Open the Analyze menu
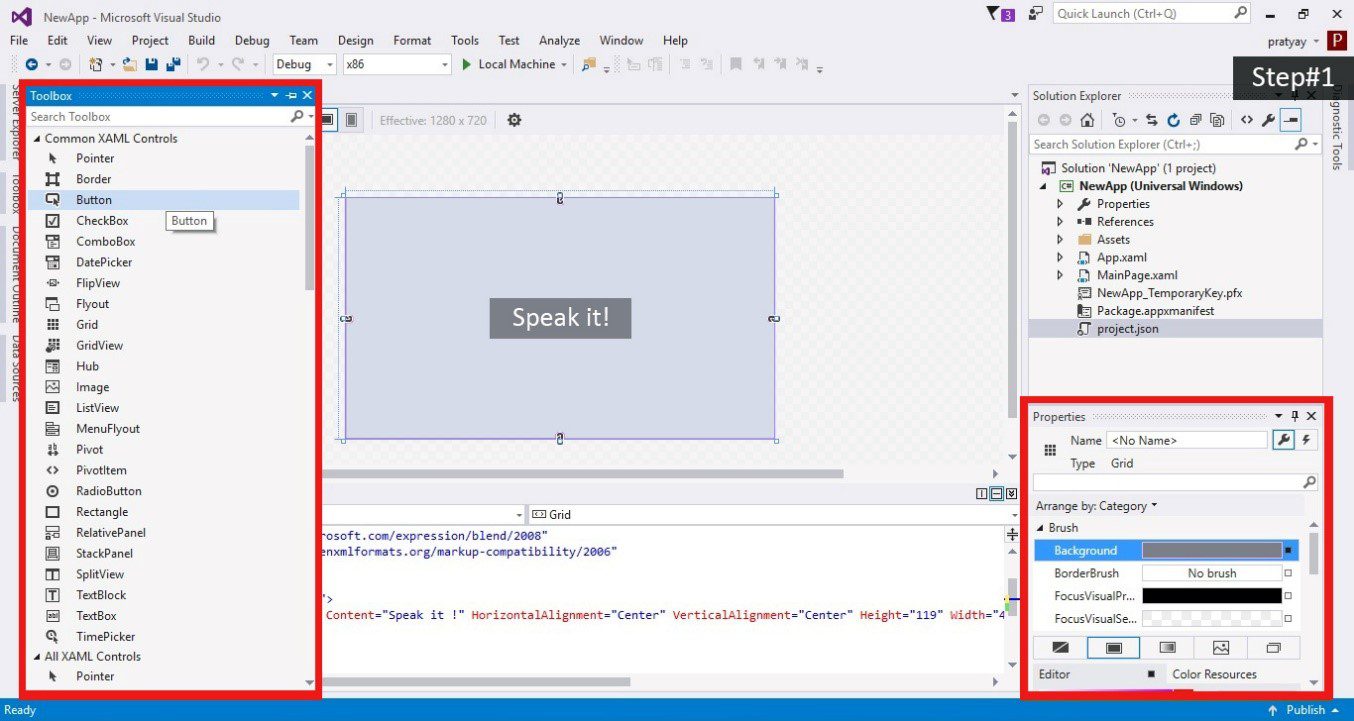Screen dimensions: 1354x721 (559, 40)
